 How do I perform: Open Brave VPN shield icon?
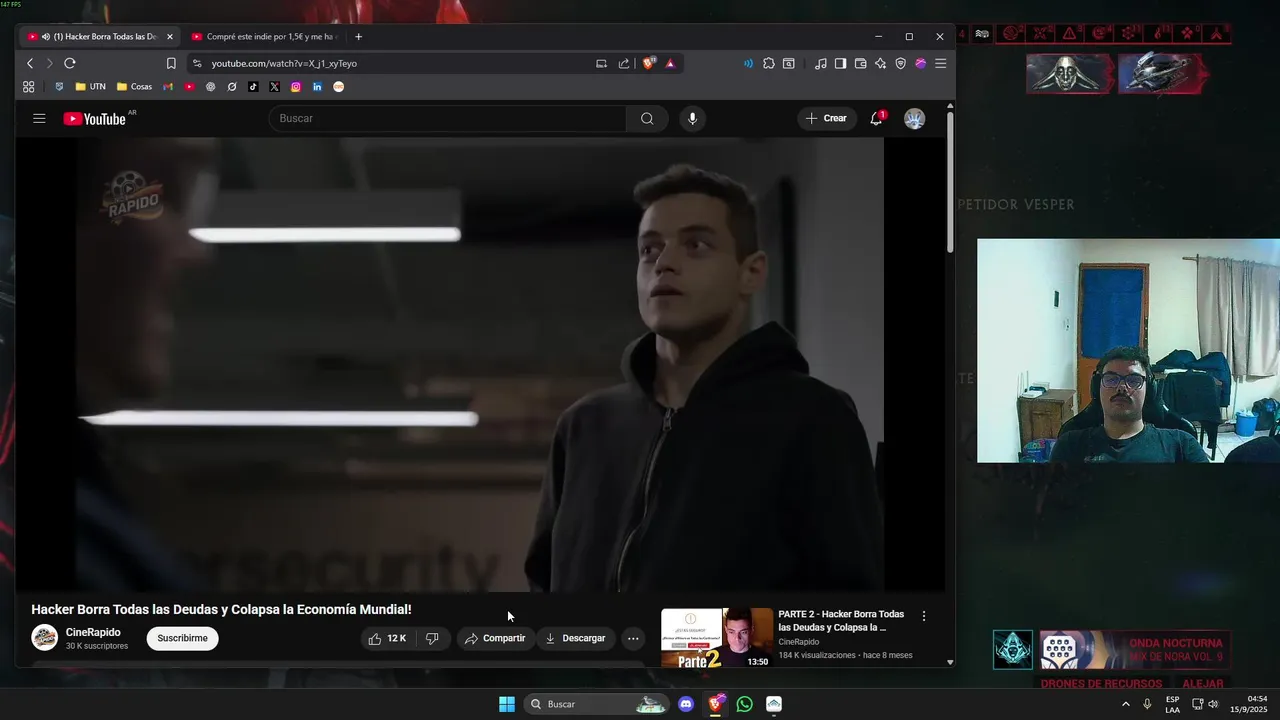coord(900,63)
